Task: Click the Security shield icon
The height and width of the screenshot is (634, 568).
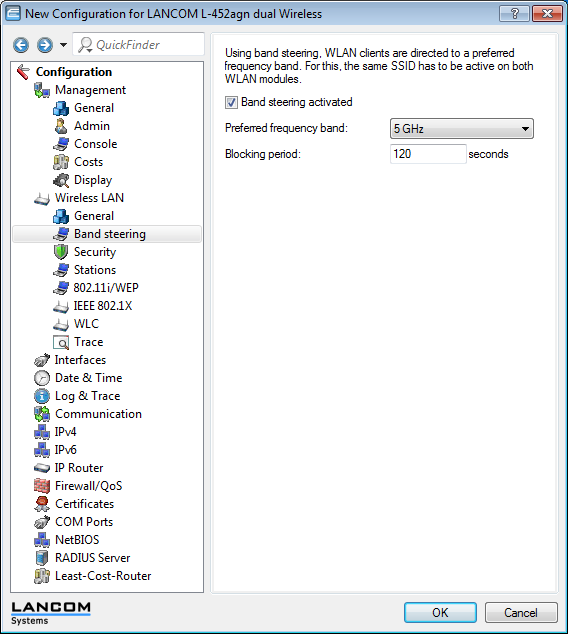Action: pos(61,252)
